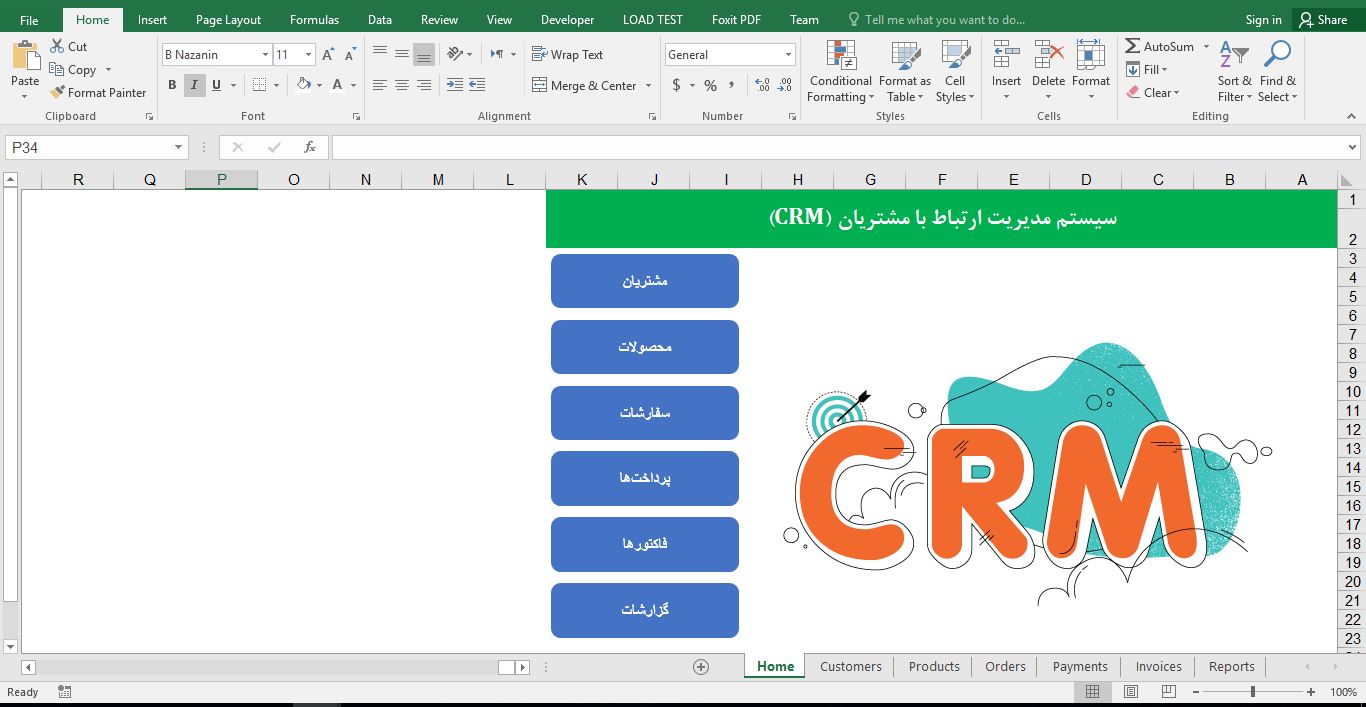Apply Fill Color bucket
Viewport: 1366px width, 707px height.
pos(304,85)
